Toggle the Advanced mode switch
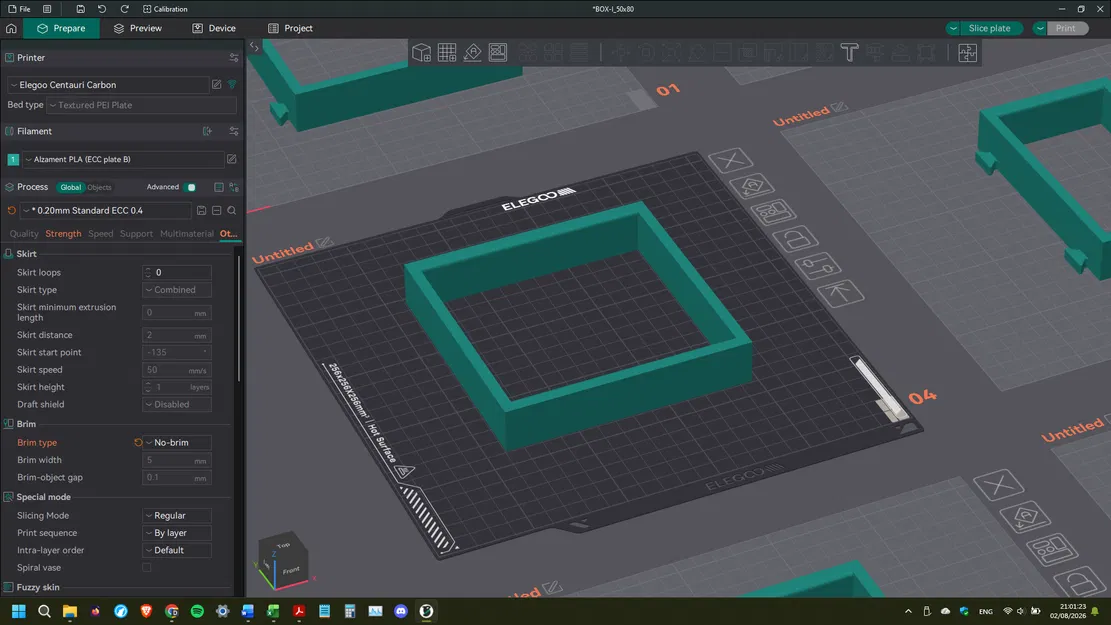Viewport: 1111px width, 625px height. tap(190, 187)
